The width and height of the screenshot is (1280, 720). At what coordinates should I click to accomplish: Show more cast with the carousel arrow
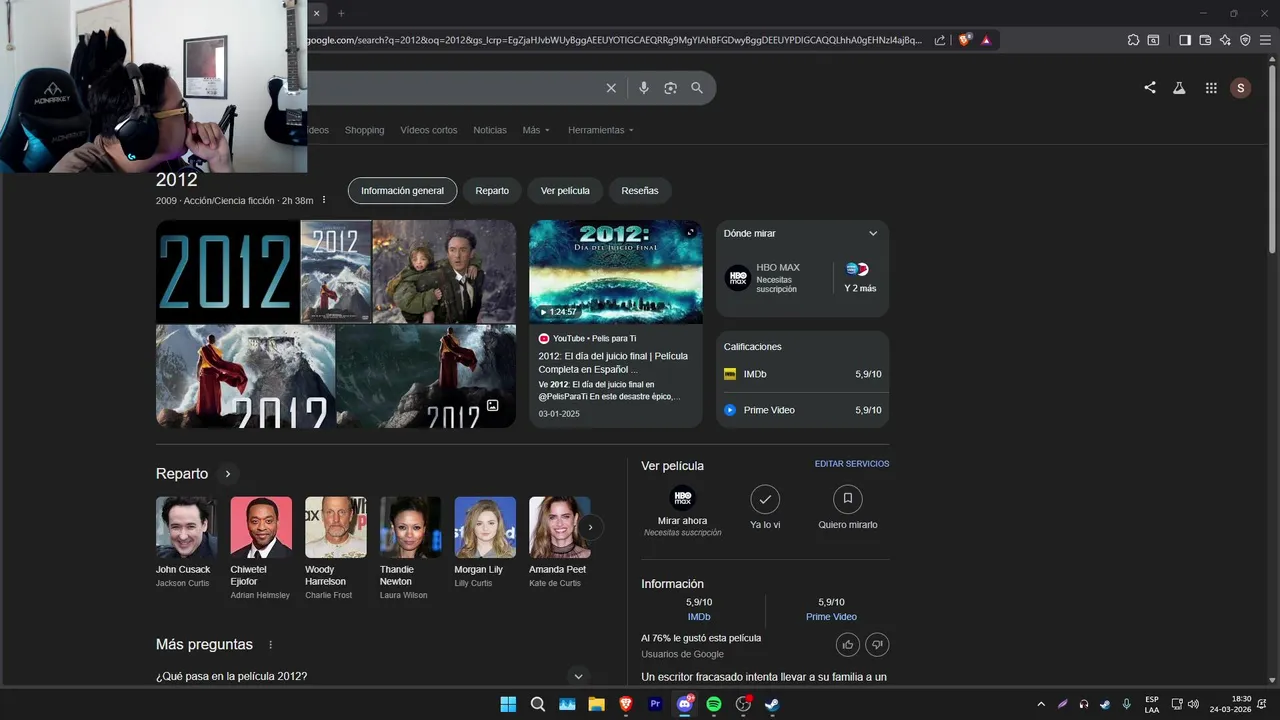590,526
